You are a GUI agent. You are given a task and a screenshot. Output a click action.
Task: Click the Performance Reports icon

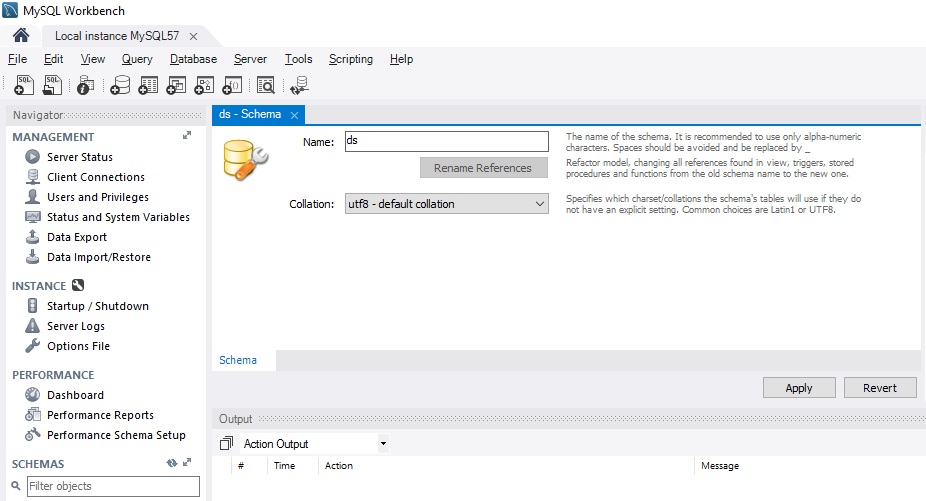point(32,415)
